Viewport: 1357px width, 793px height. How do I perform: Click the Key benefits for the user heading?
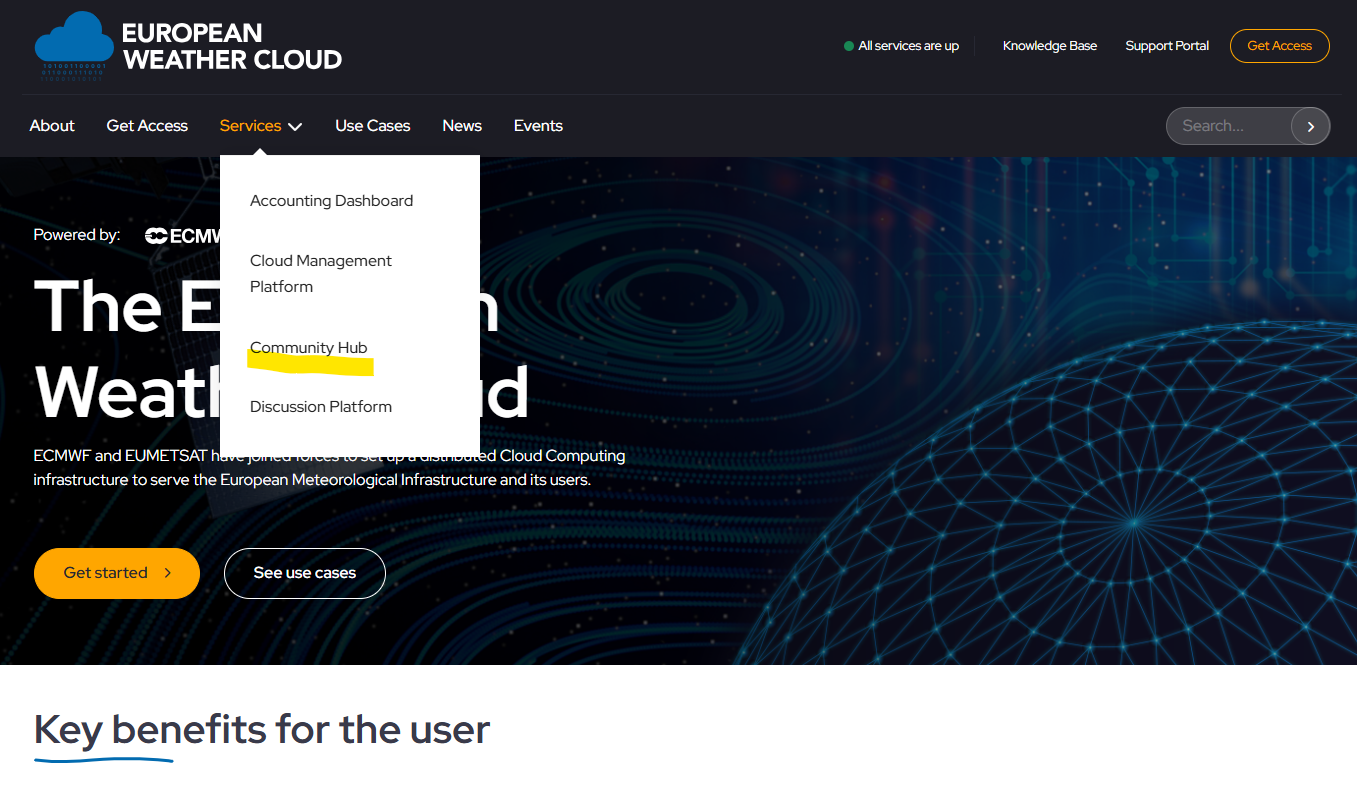pyautogui.click(x=262, y=730)
